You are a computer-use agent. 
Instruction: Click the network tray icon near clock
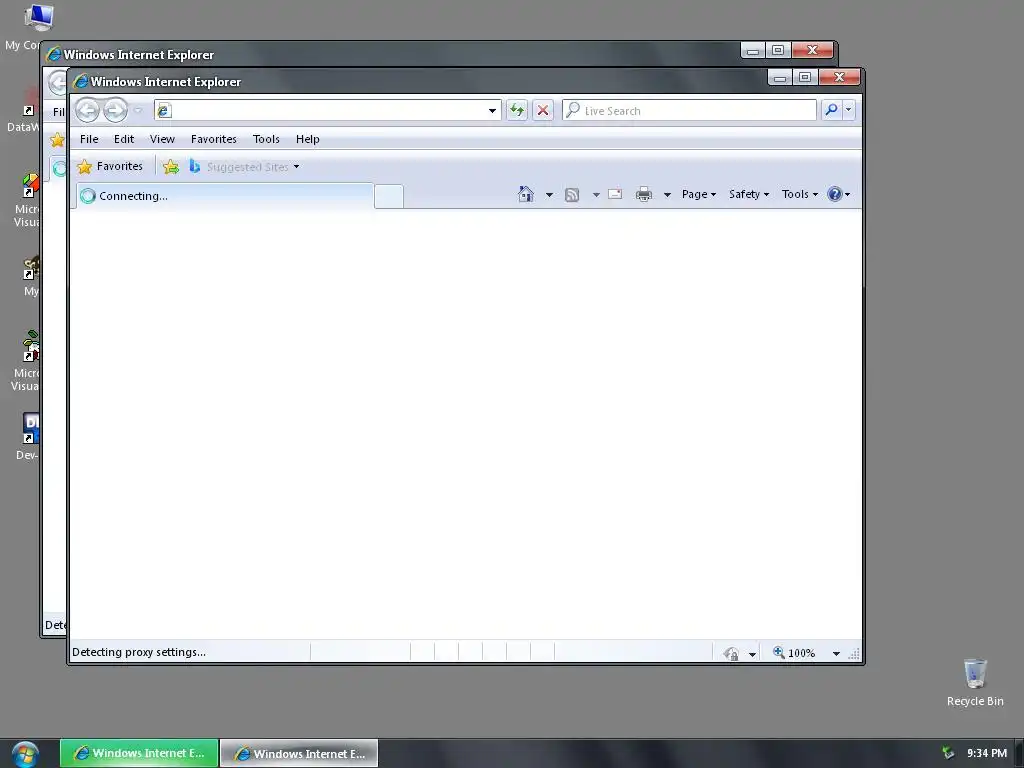[x=948, y=753]
